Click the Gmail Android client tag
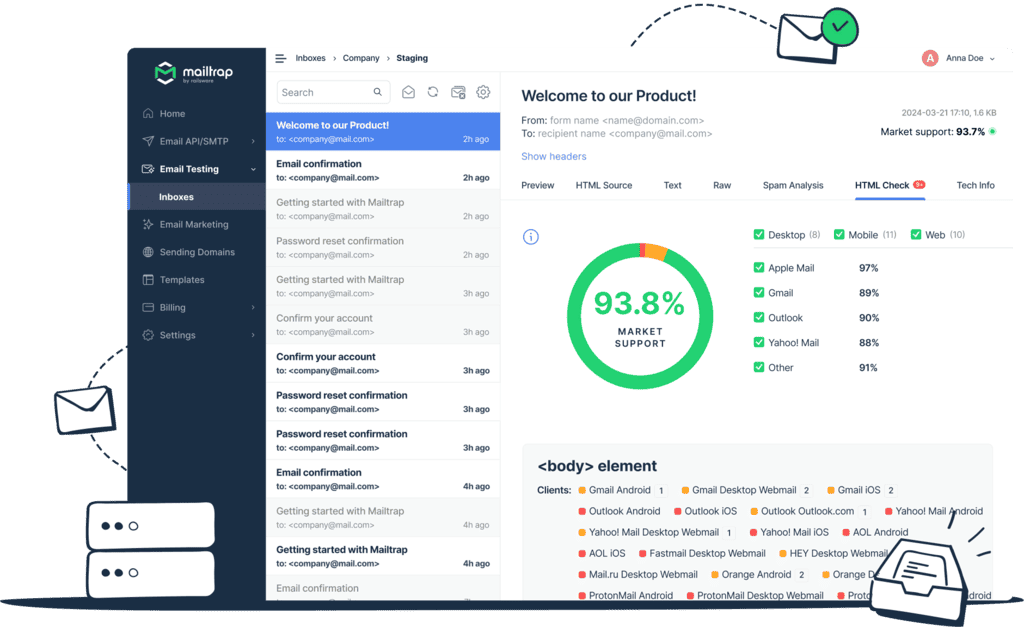This screenshot has width=1024, height=627. (622, 490)
